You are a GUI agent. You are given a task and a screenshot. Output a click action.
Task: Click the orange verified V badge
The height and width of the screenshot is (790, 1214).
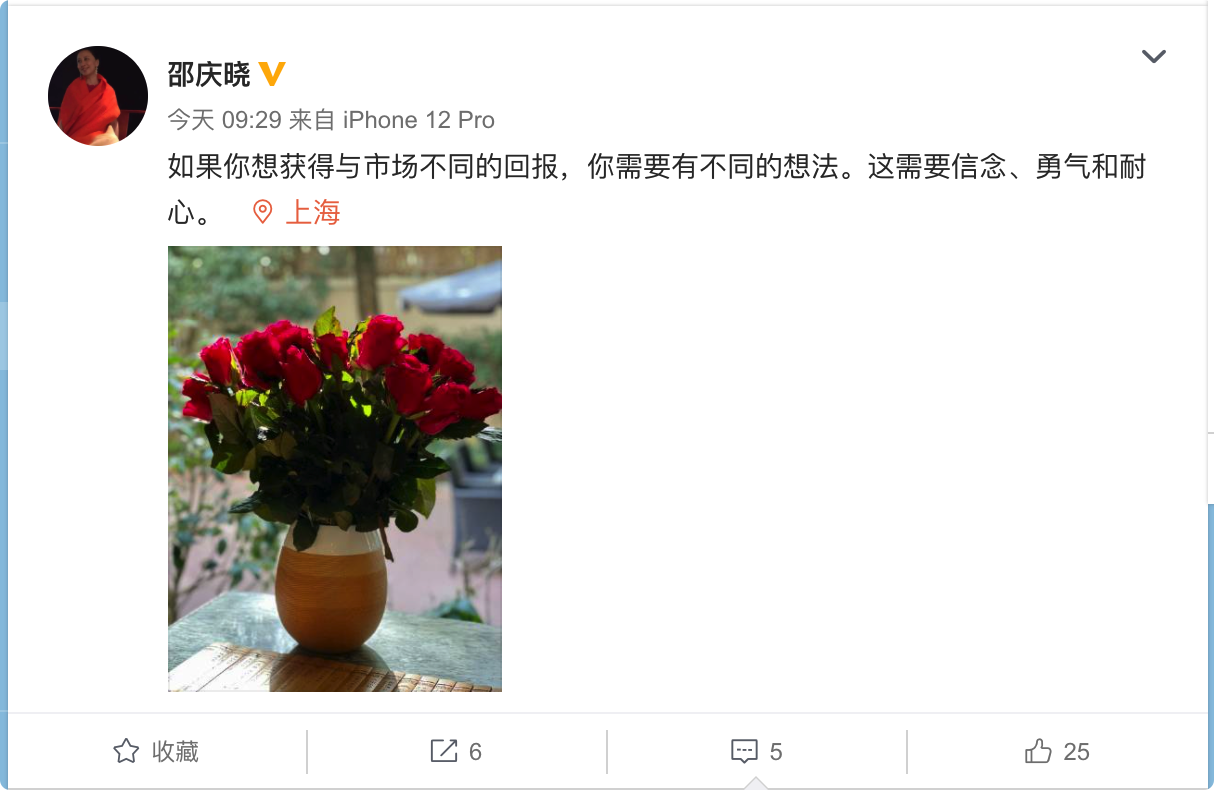click(272, 73)
